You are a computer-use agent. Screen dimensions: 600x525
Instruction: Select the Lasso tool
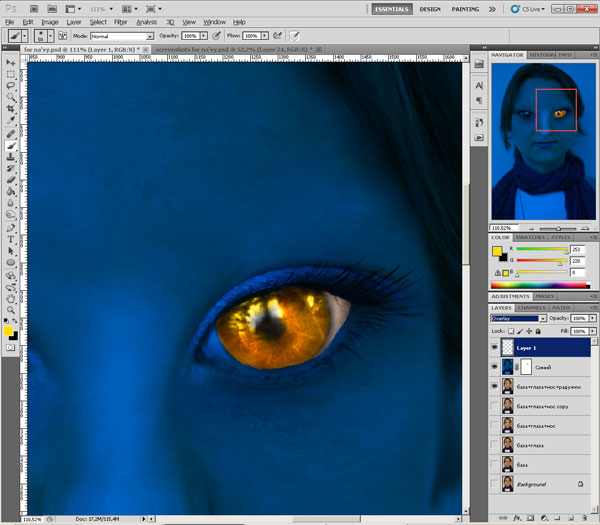pos(10,87)
